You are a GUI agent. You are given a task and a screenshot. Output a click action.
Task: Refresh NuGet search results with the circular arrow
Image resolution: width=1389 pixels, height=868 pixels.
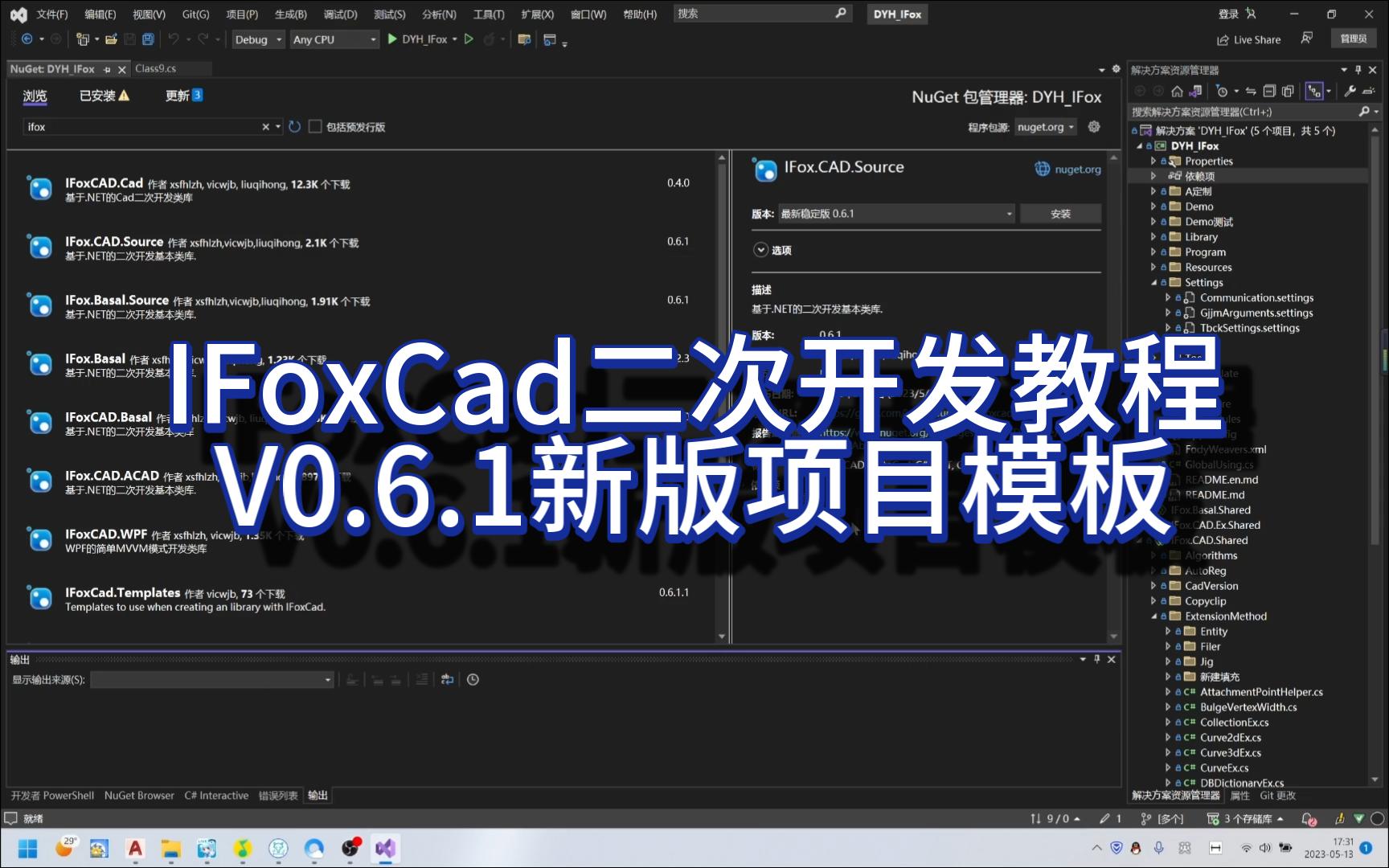click(x=295, y=127)
